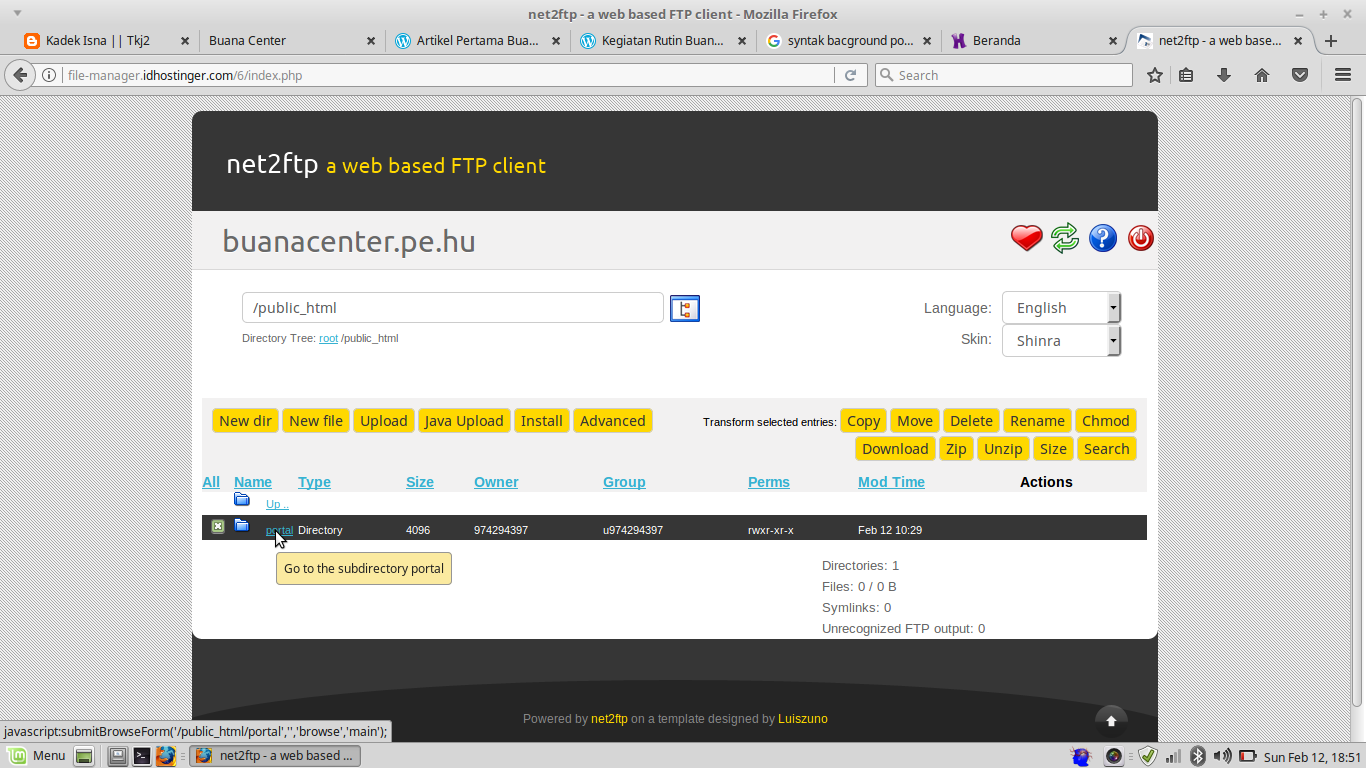Toggle the checkbox for the portal row
The image size is (1366, 768).
[x=218, y=527]
